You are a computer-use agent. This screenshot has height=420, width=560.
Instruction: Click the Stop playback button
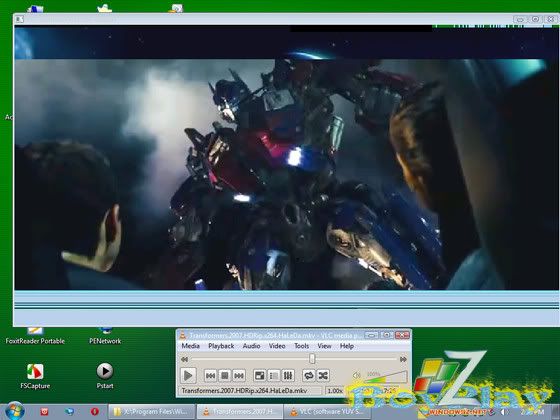225,375
